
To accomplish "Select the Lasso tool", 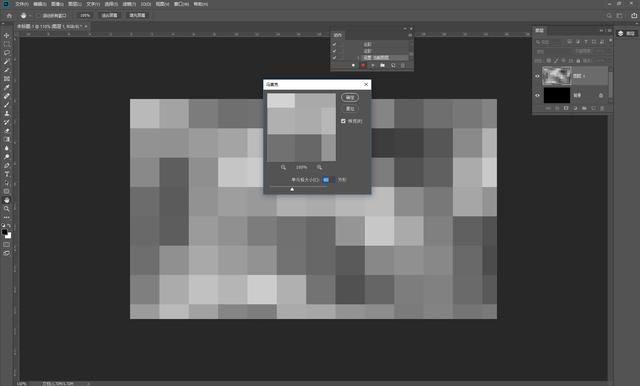I will point(7,53).
